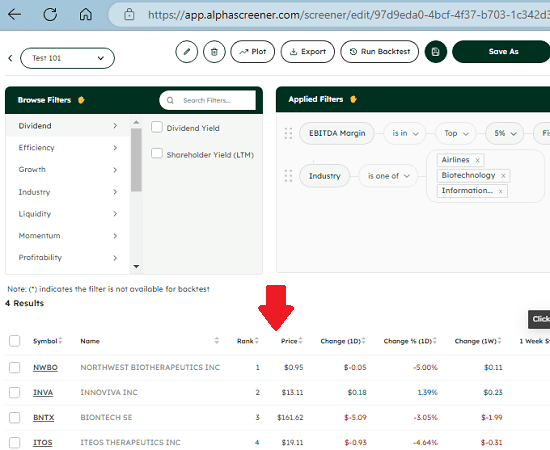Open the BNTX symbol link

pyautogui.click(x=43, y=417)
